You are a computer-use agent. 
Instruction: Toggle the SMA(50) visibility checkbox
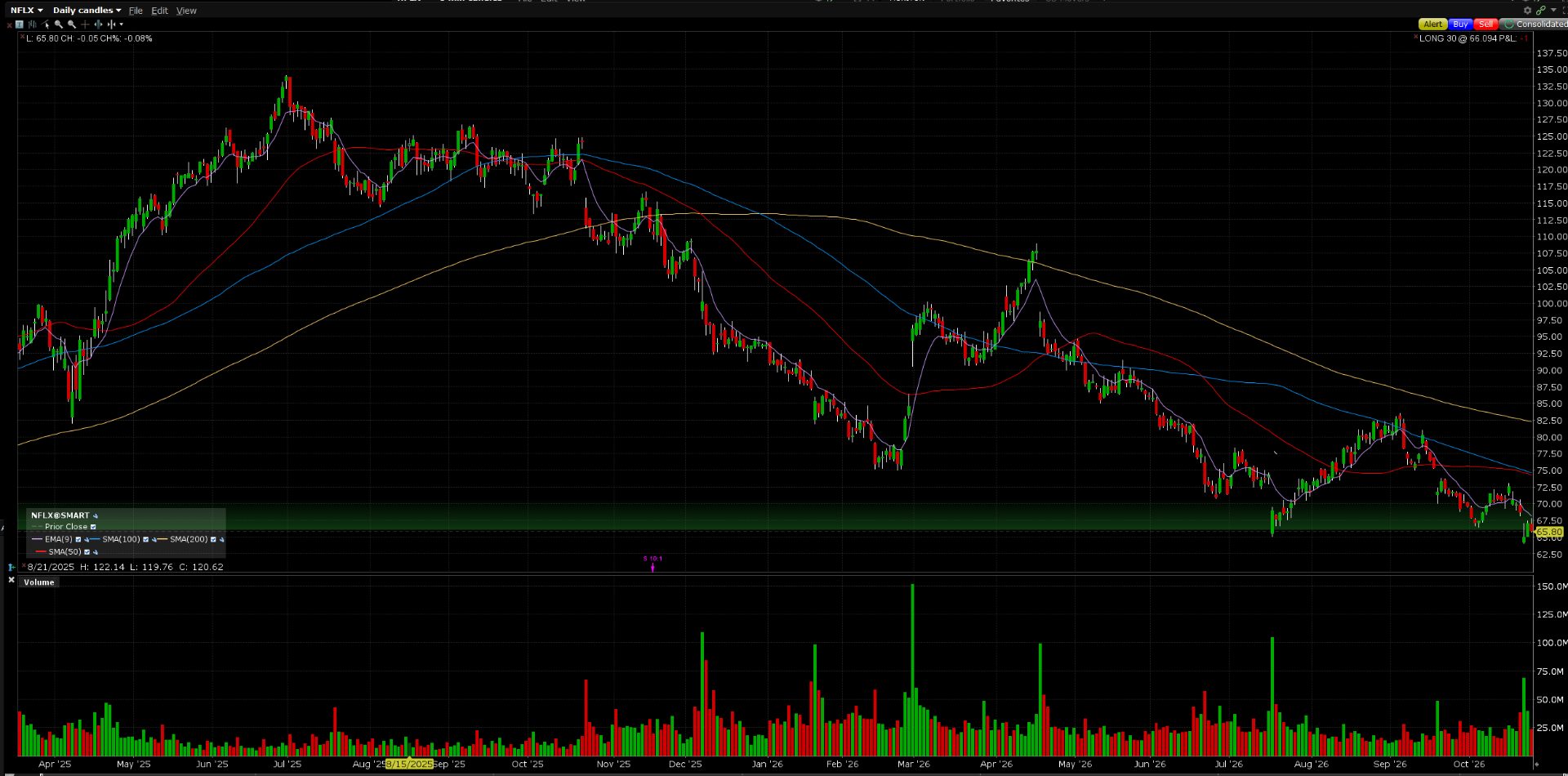point(87,552)
